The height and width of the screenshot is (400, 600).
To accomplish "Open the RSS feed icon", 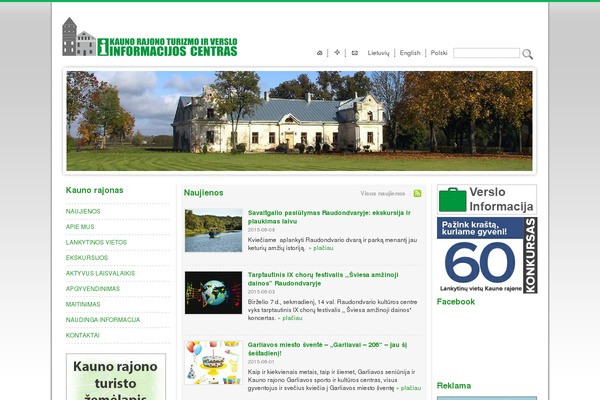I will pyautogui.click(x=417, y=193).
